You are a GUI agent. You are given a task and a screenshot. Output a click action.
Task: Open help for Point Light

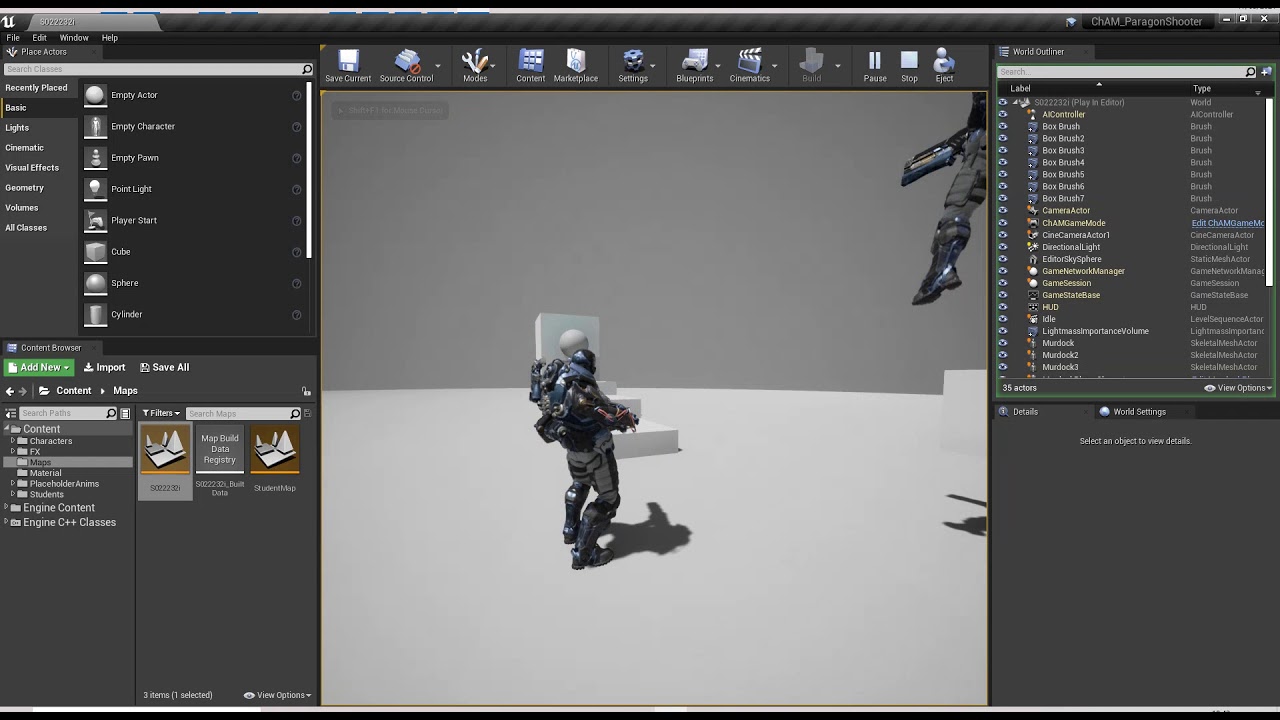pyautogui.click(x=296, y=189)
